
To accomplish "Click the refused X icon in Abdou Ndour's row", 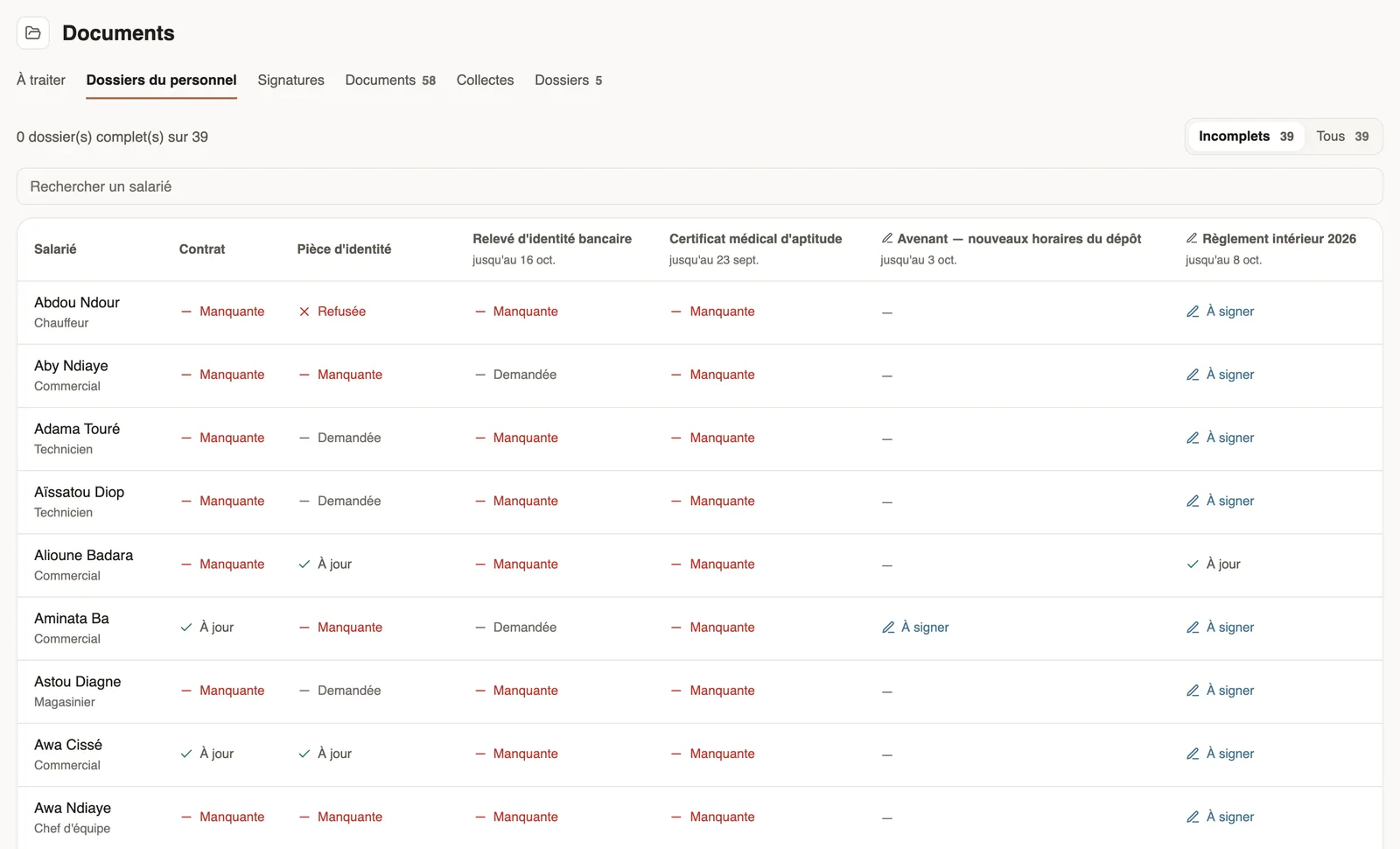I will pos(304,312).
